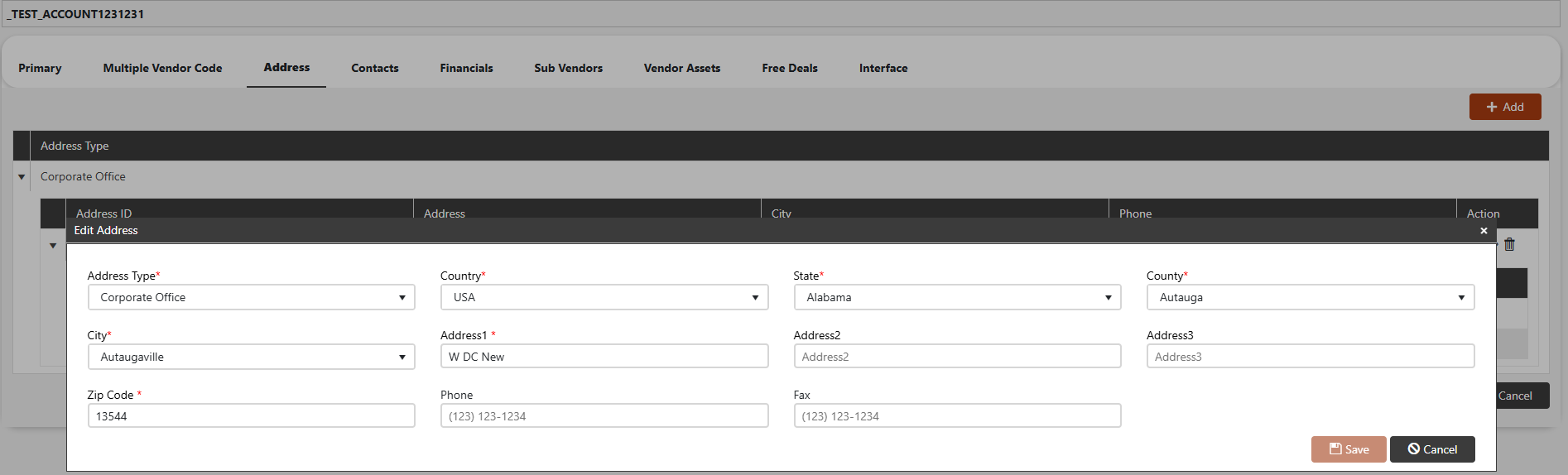Click the Add address button
The width and height of the screenshot is (1568, 475).
coord(1505,107)
